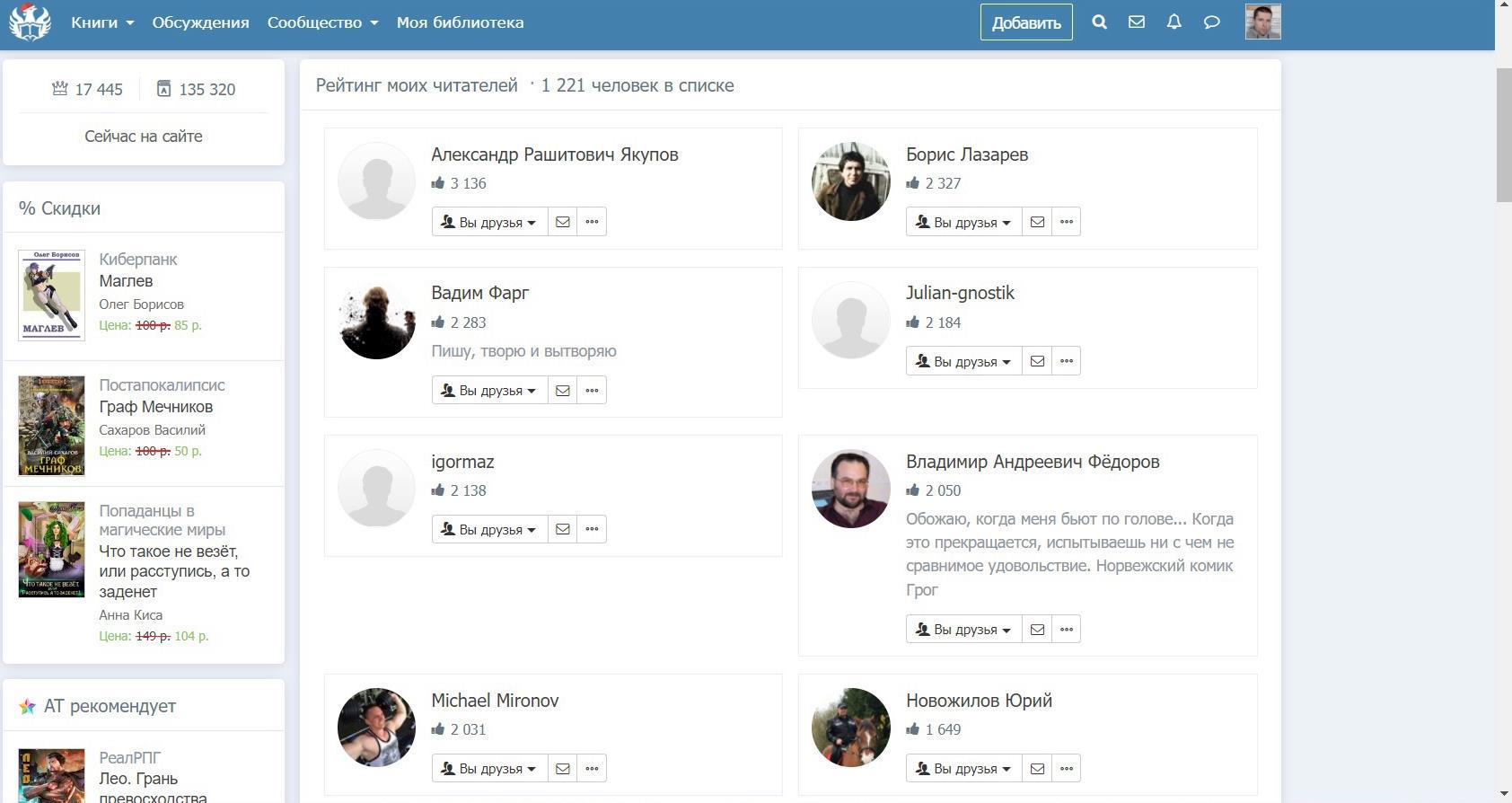This screenshot has height=803, width=1512.
Task: Click the book icon count 135 320
Action: [x=196, y=89]
